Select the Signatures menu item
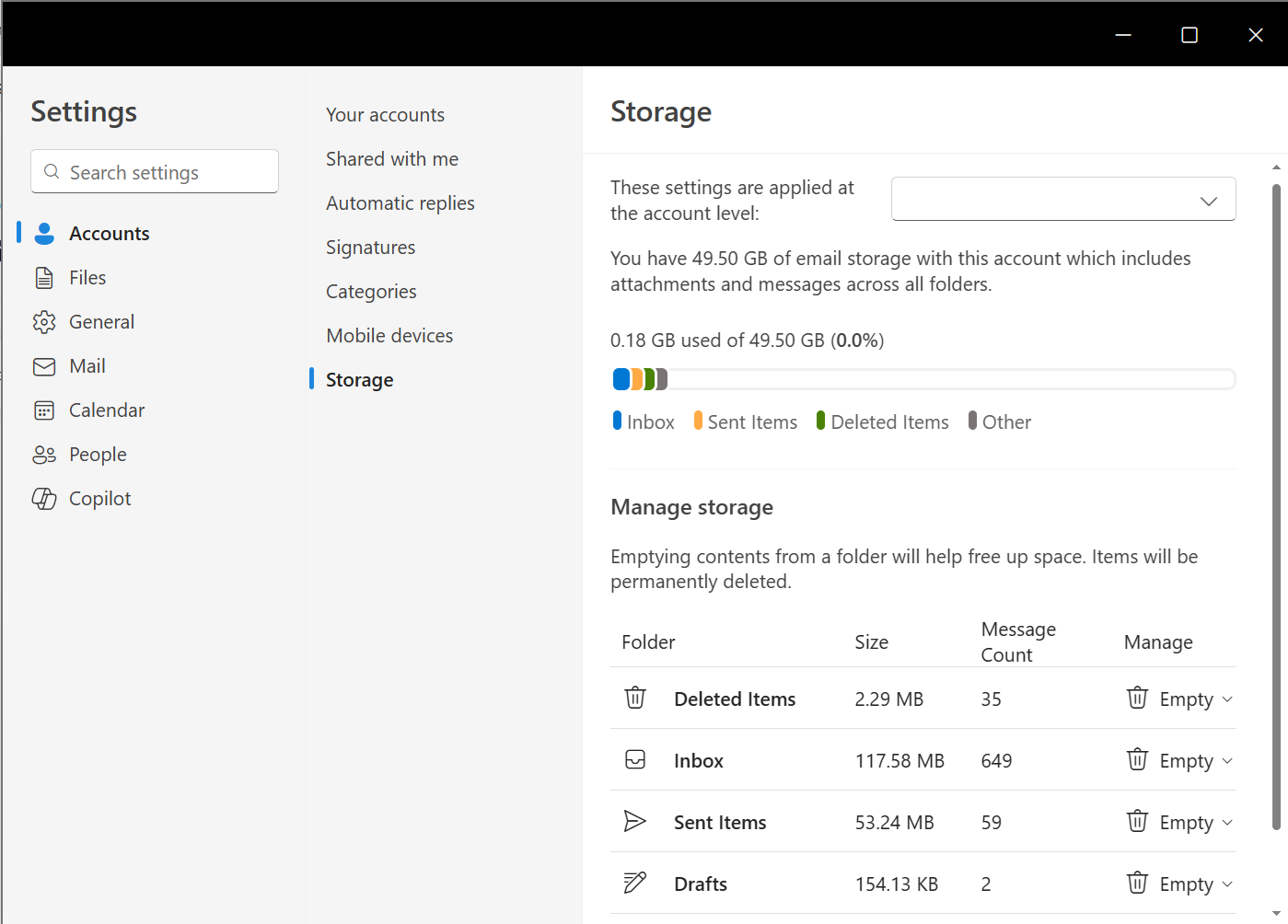This screenshot has height=924, width=1288. [370, 248]
